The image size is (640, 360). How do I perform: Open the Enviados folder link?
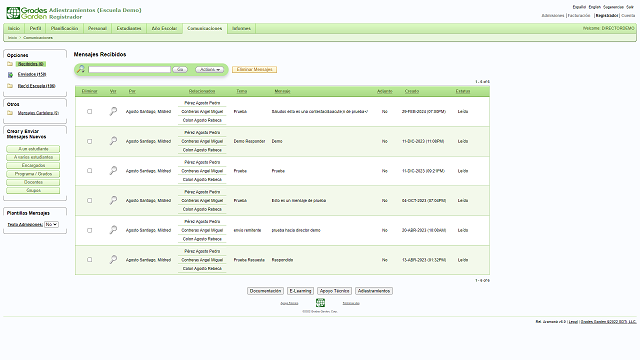pos(32,74)
